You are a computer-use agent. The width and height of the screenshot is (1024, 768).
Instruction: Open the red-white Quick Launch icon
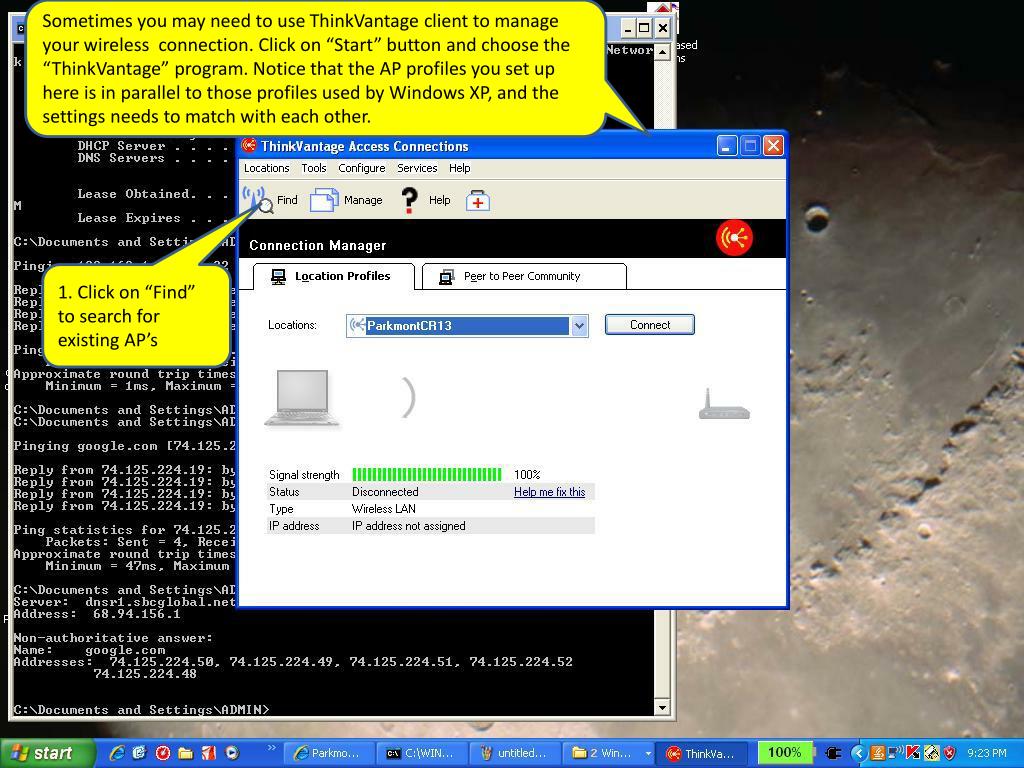[208, 753]
